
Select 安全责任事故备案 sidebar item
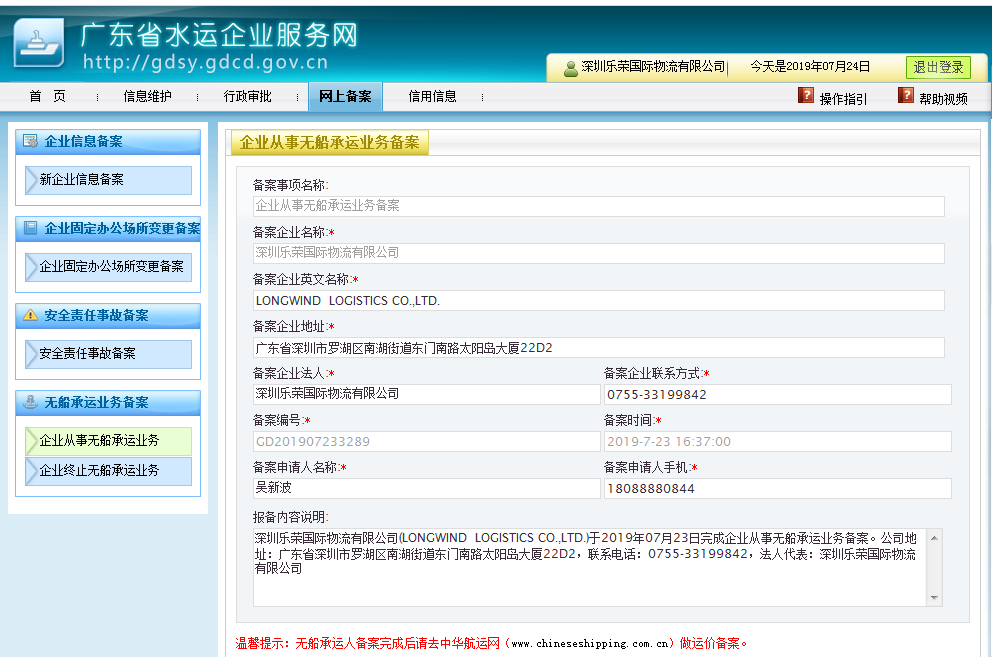pos(109,353)
